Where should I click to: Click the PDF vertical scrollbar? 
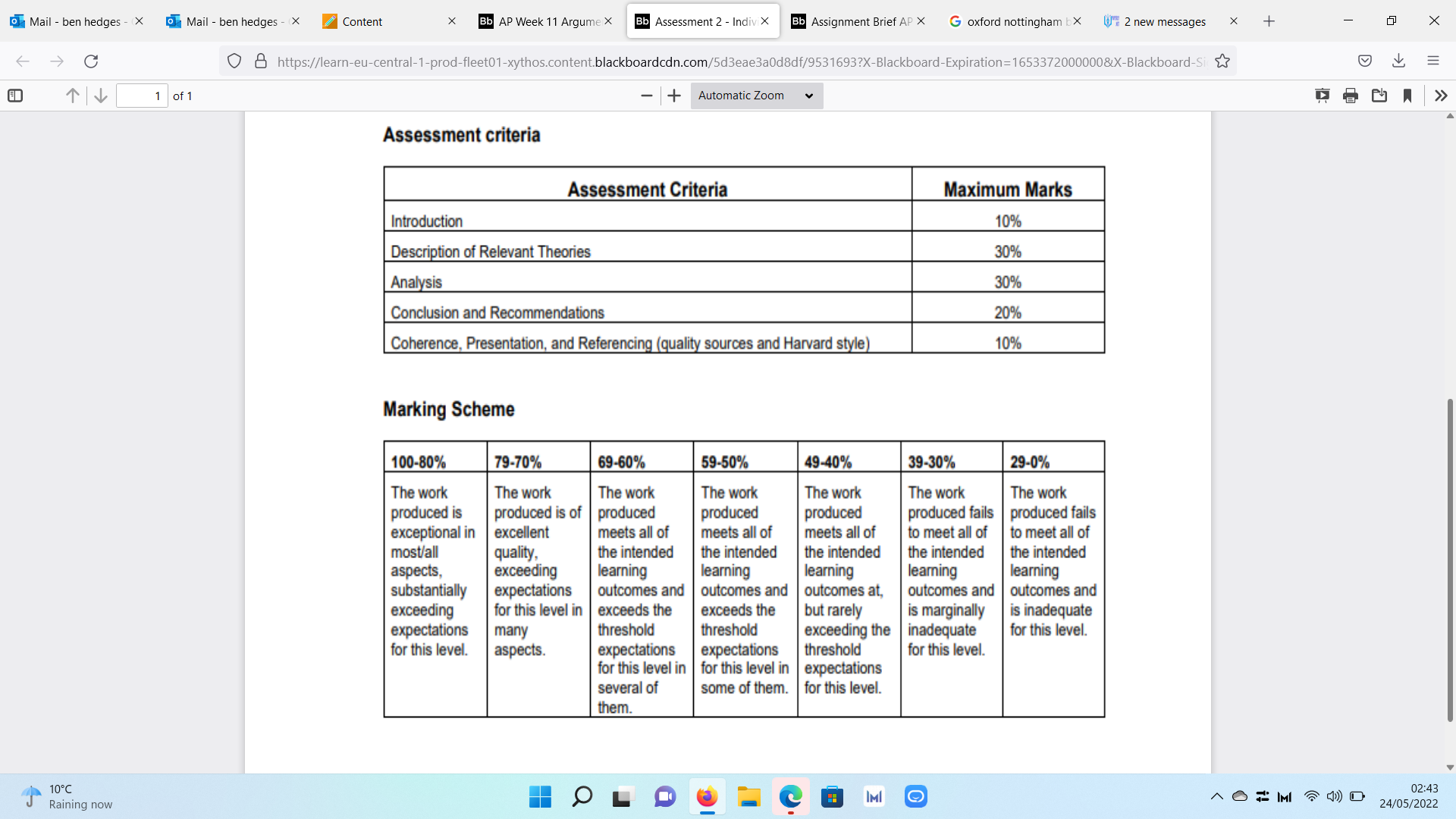1450,560
